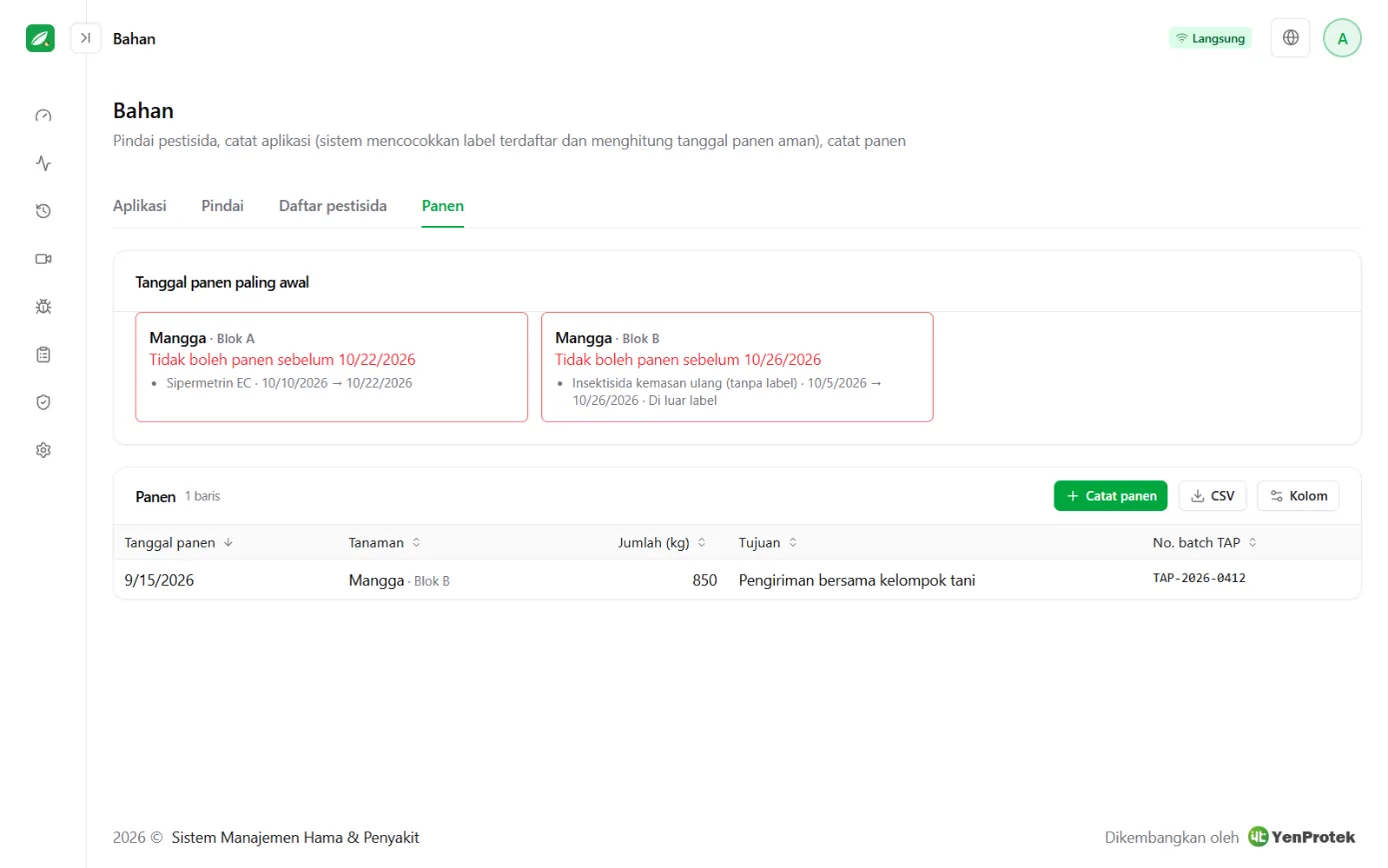Click the green leaf app logo
1388x868 pixels.
41,38
